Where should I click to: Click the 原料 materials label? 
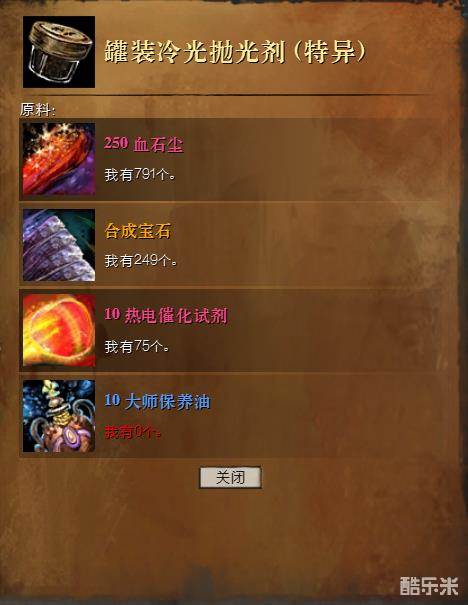[38, 110]
